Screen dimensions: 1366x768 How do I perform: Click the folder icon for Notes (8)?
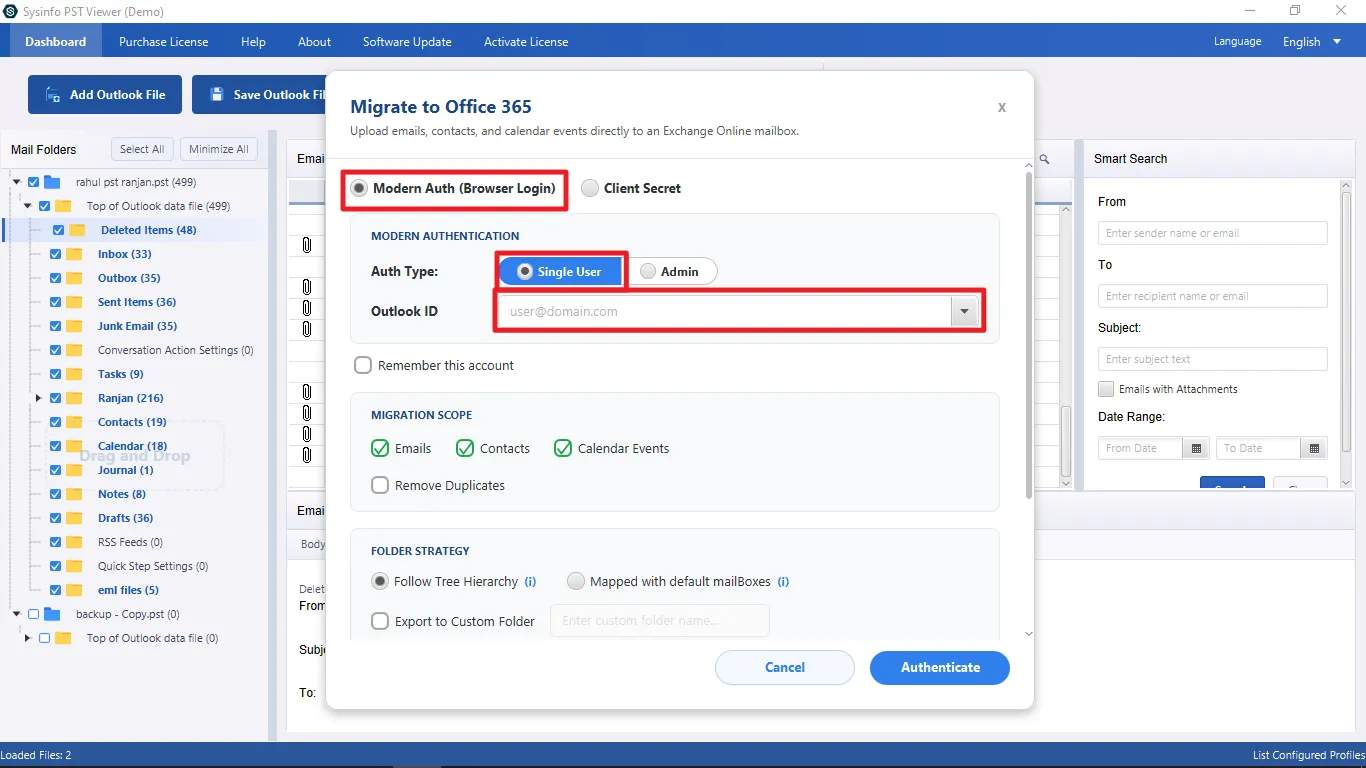pos(74,494)
